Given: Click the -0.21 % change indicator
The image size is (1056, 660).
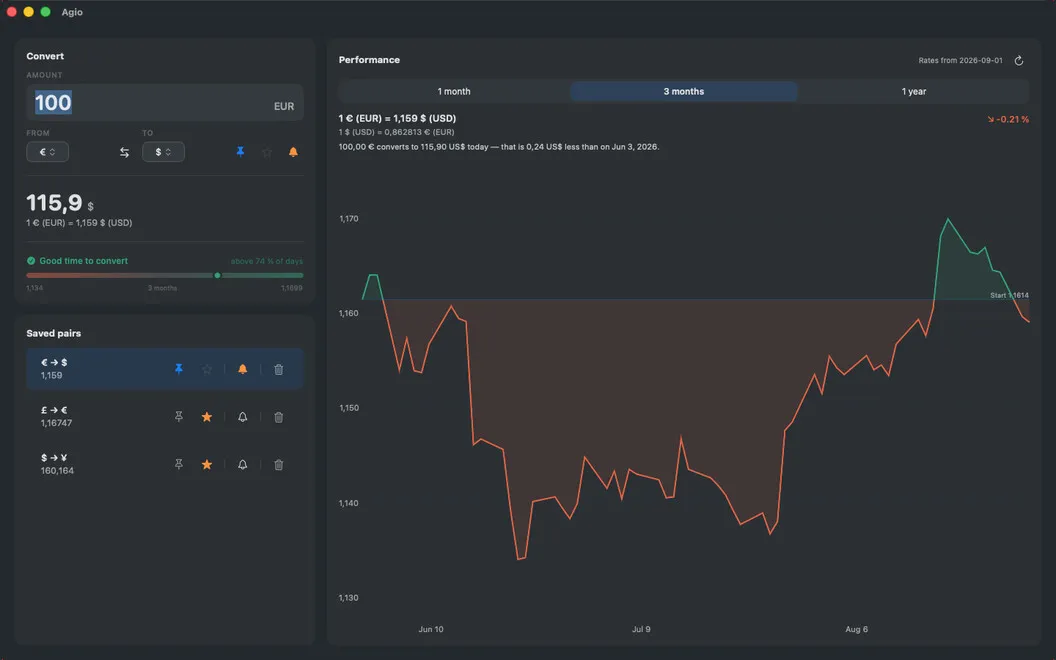Looking at the screenshot, I should point(1008,120).
